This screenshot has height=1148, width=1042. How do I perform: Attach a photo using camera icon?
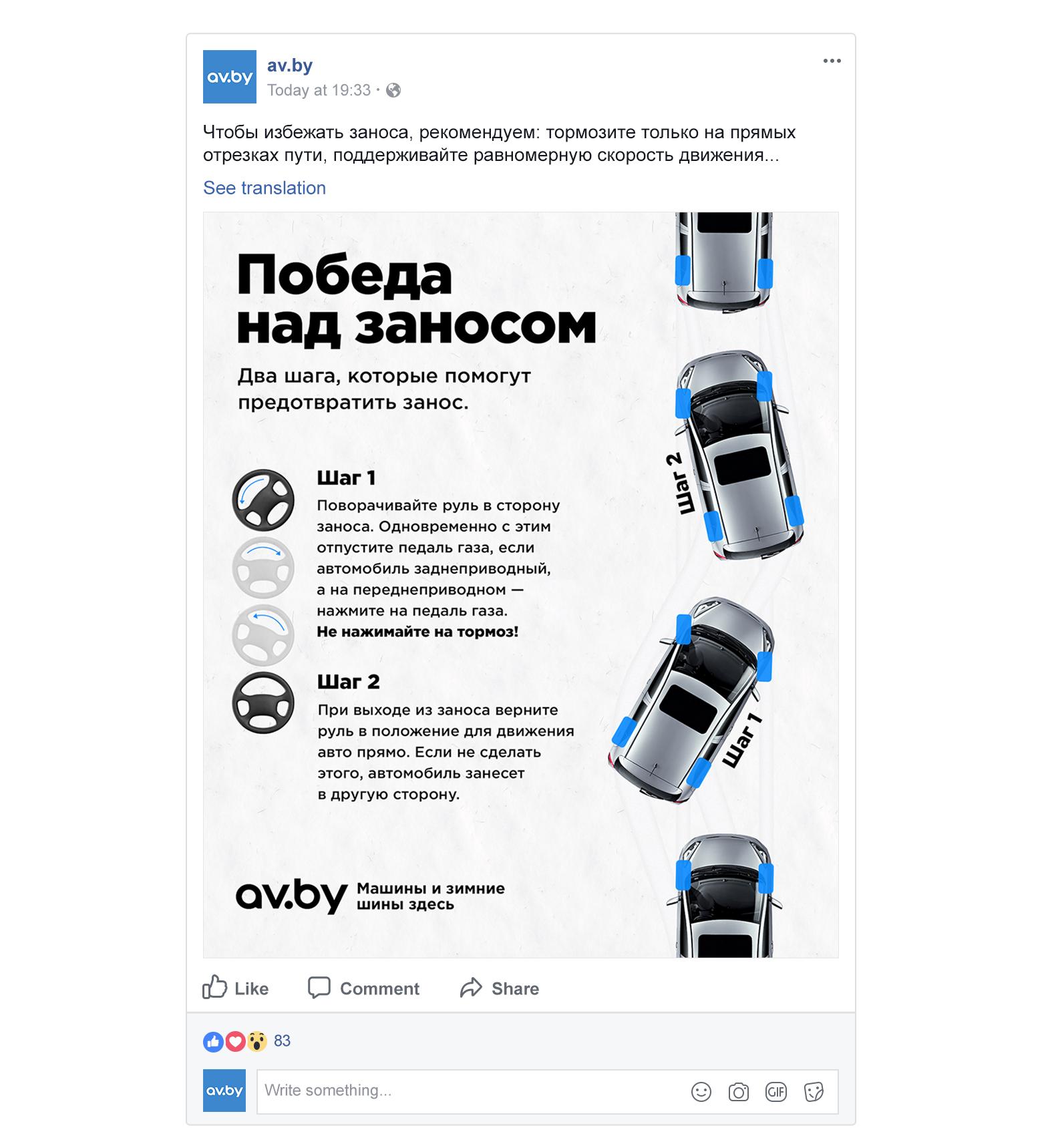739,1093
